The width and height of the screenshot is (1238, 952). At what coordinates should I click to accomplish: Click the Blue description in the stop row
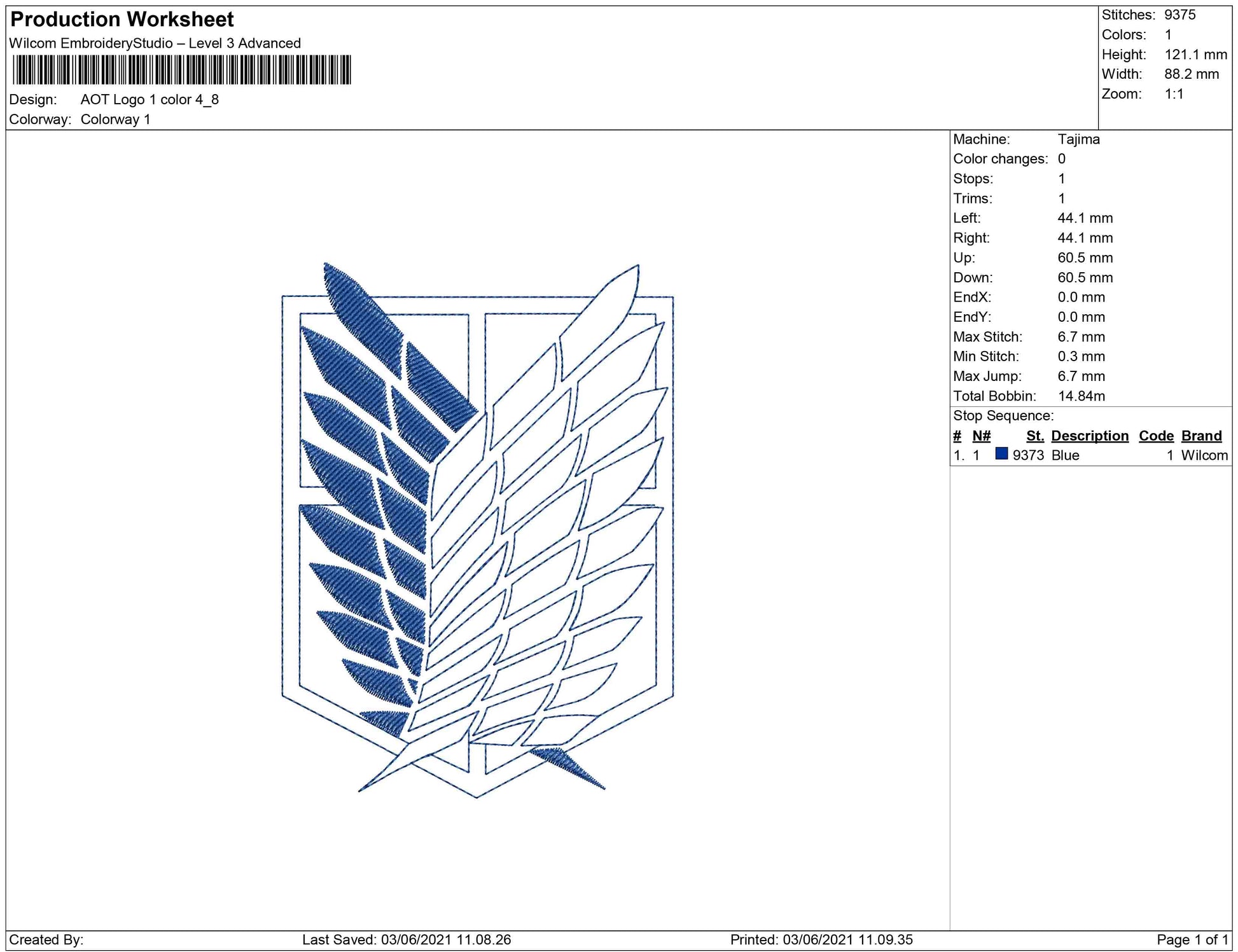tap(1065, 455)
